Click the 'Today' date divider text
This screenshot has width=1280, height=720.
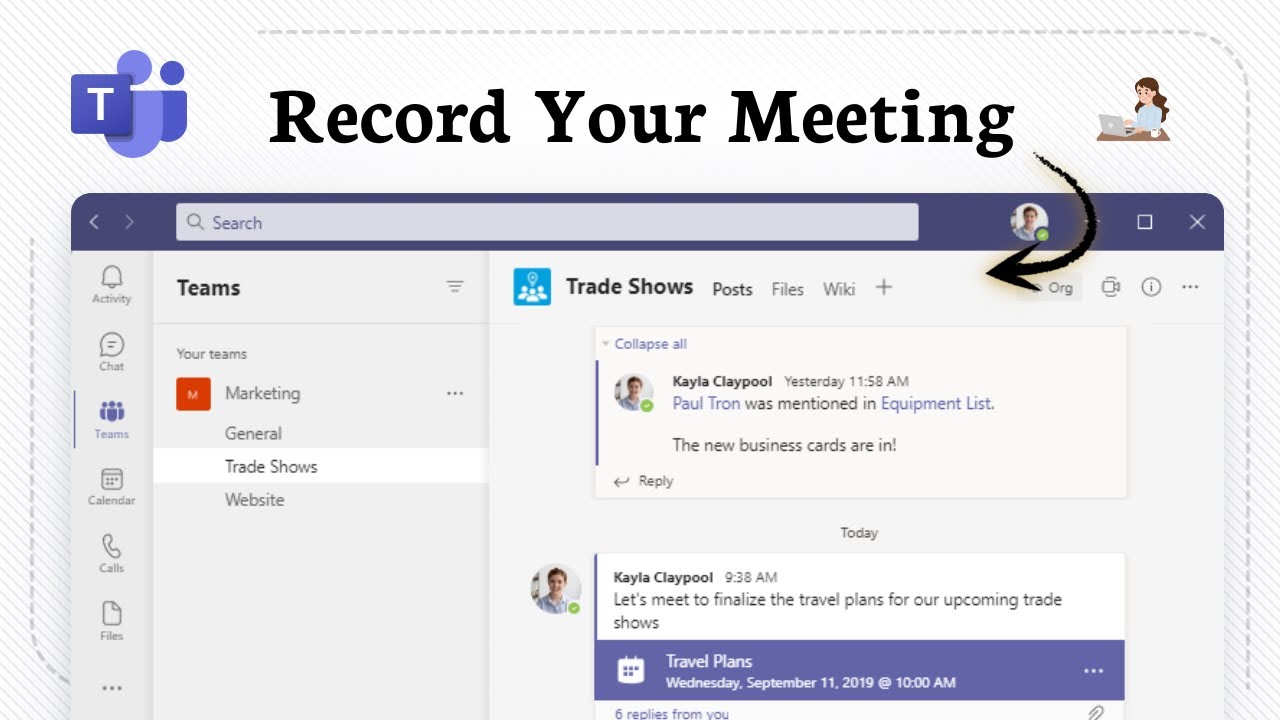coord(859,533)
